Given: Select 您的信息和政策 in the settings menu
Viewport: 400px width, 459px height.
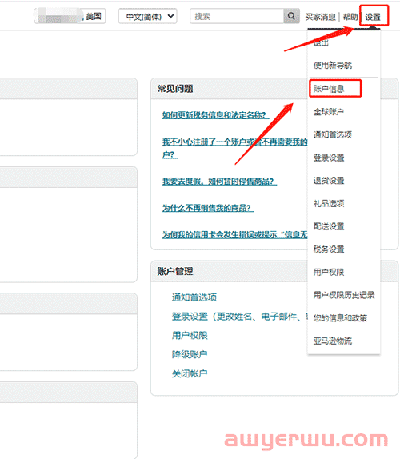Looking at the screenshot, I should pyautogui.click(x=340, y=318).
